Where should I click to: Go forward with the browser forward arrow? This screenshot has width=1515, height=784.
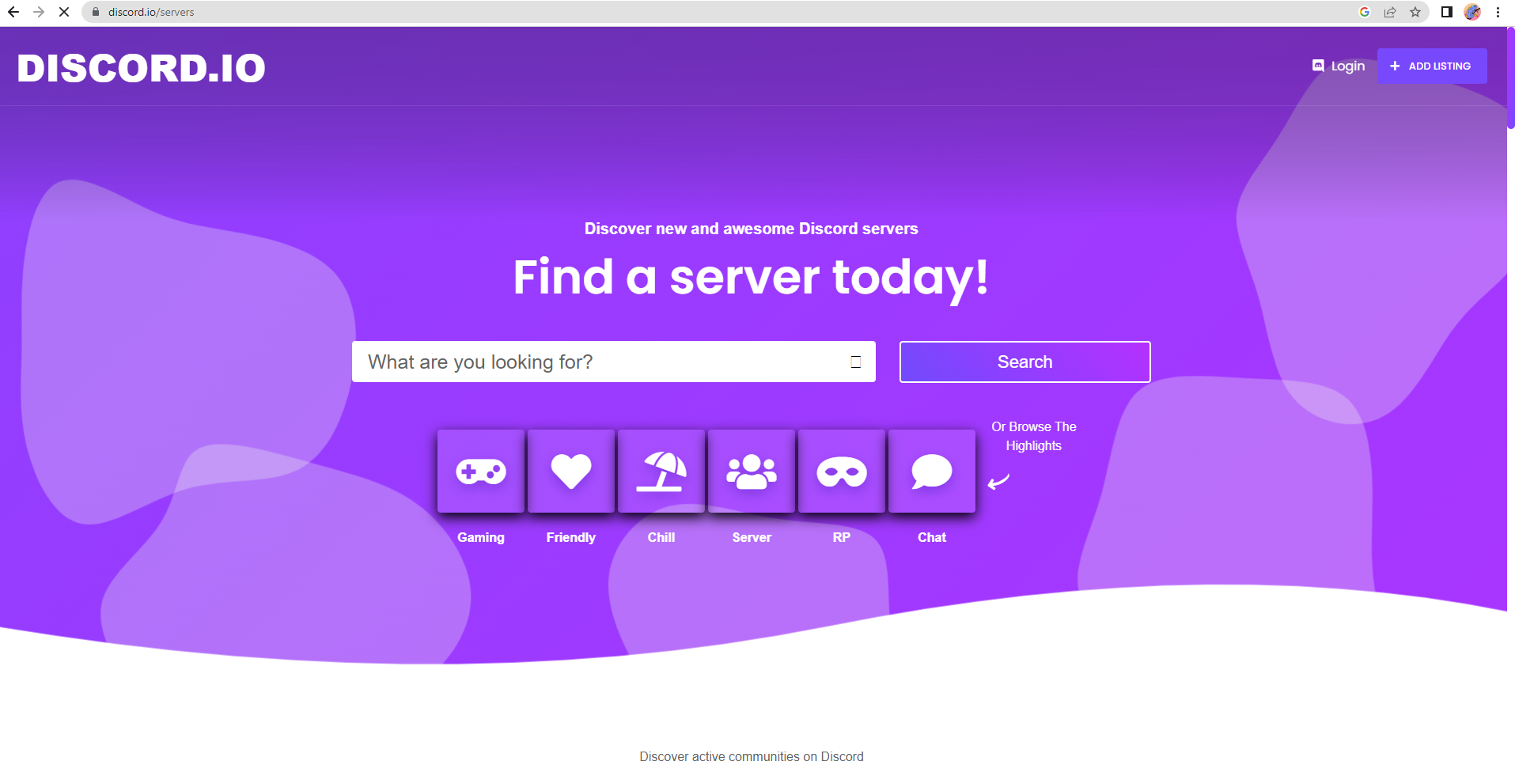[x=39, y=12]
